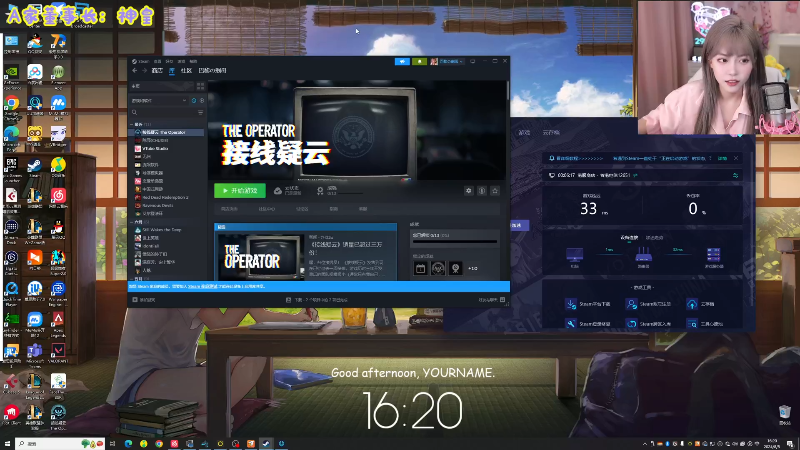Screen dimensions: 800x450
Task: Open The Operator news thumbnail image
Action: tap(261, 258)
